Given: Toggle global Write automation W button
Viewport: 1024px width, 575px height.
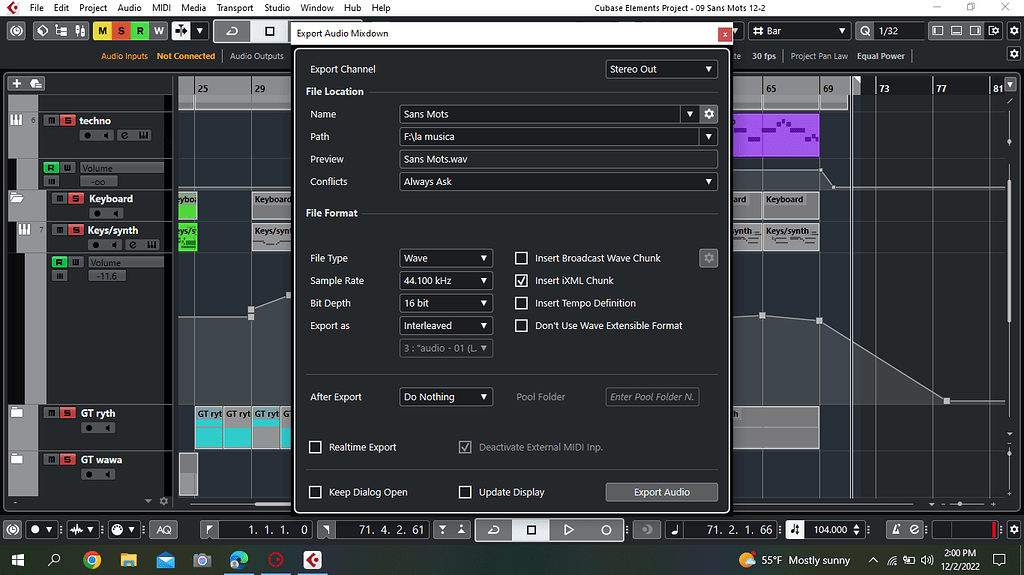Looking at the screenshot, I should pyautogui.click(x=159, y=31).
